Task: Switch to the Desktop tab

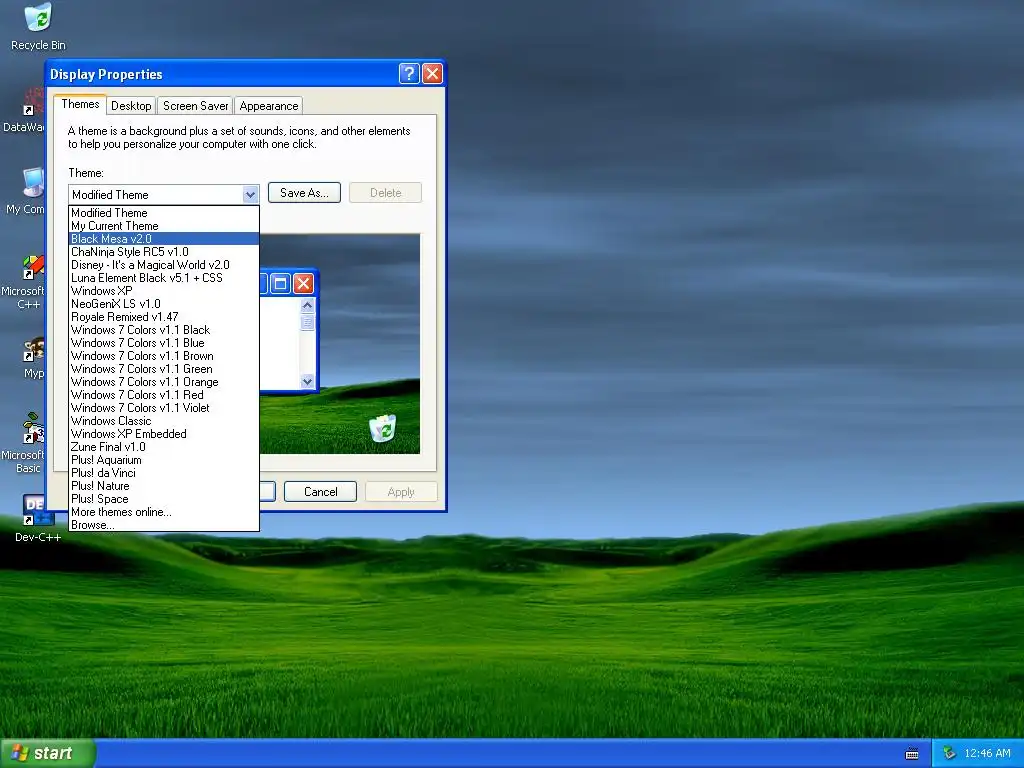Action: [x=131, y=106]
